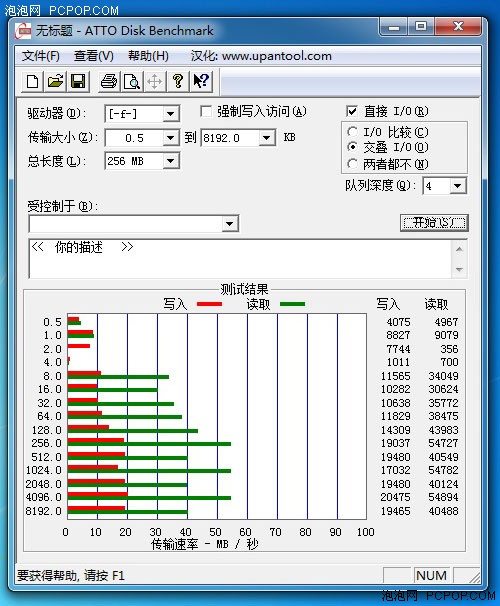
Task: Click the 开始 start button
Action: coord(434,223)
